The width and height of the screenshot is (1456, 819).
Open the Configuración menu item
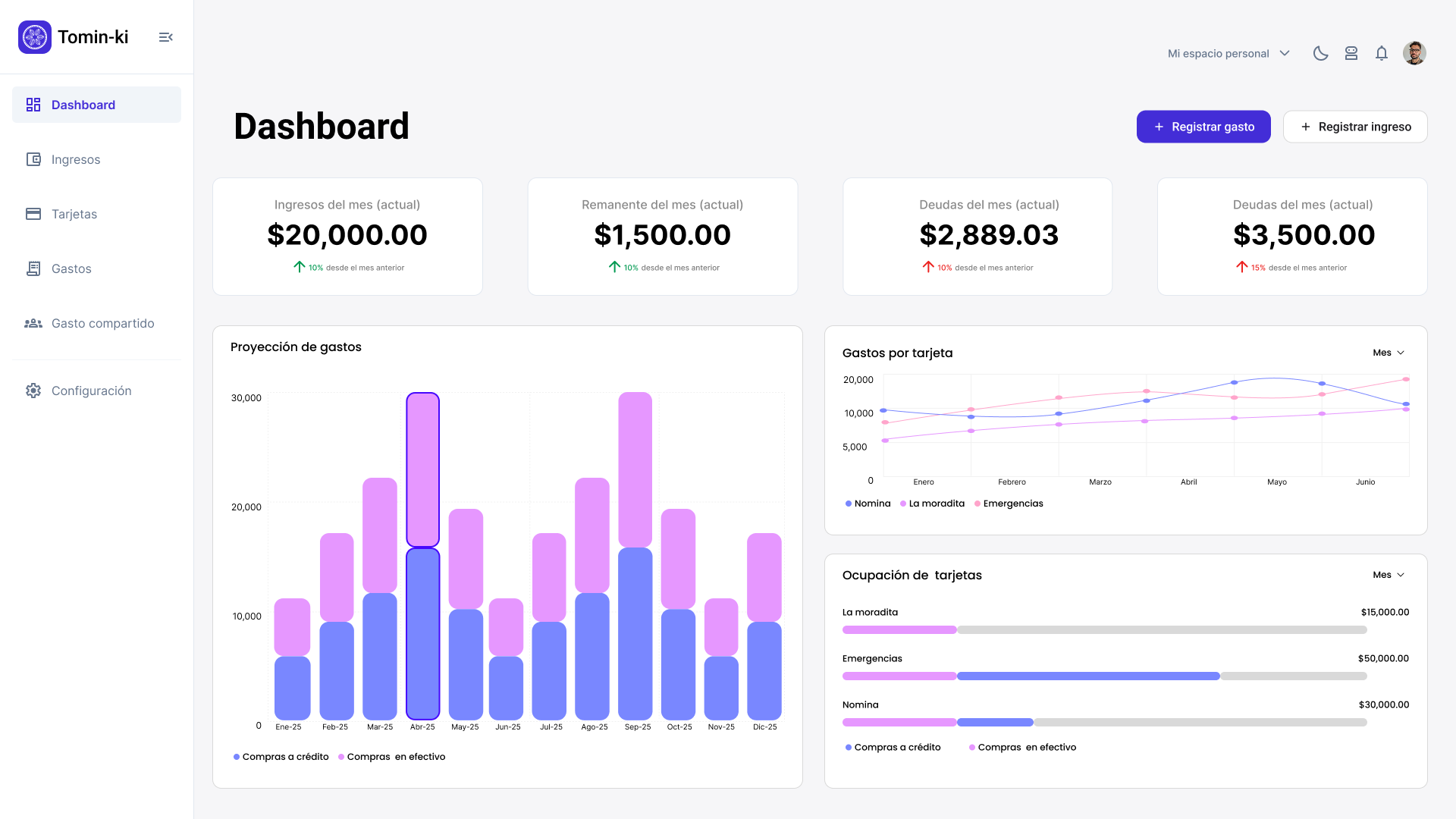(x=96, y=391)
